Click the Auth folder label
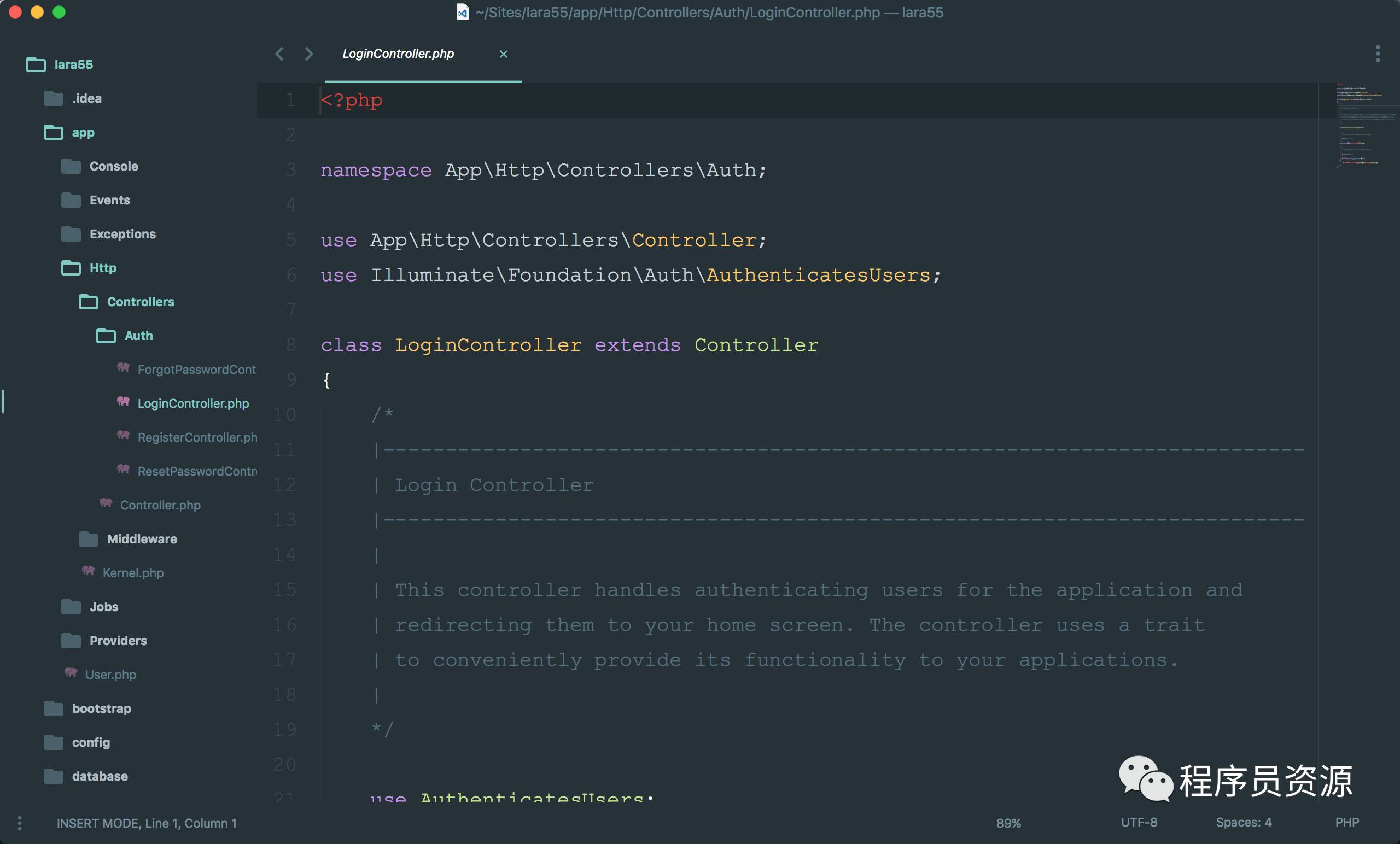Screen dimensions: 1400x844 (x=139, y=336)
